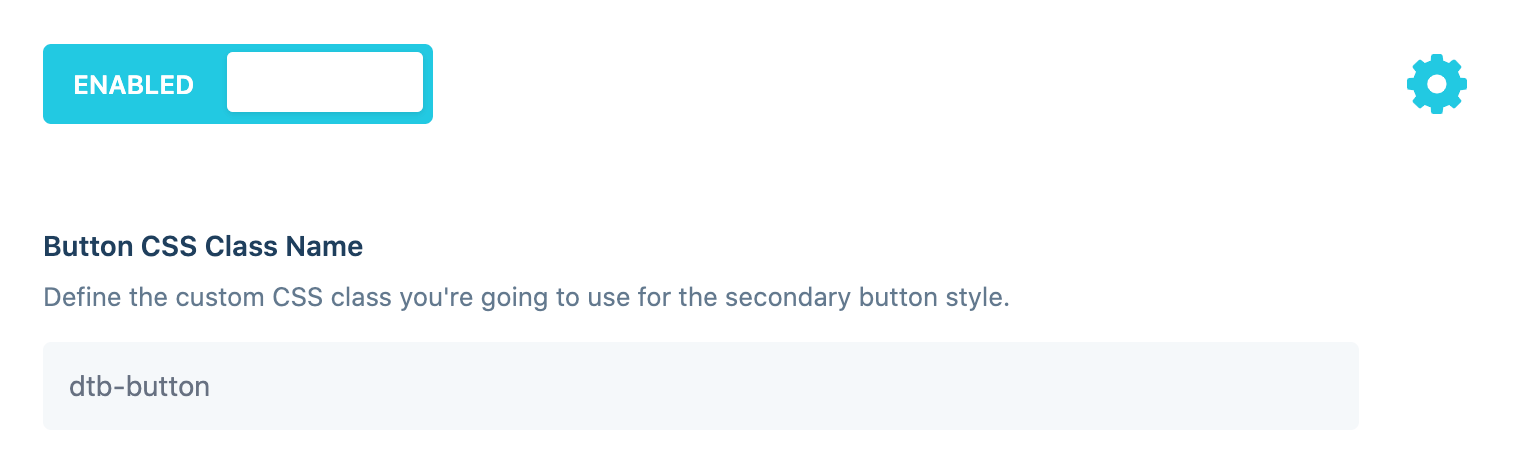Click a tooth of the settings gear icon
1519x475 pixels.
pos(1436,60)
